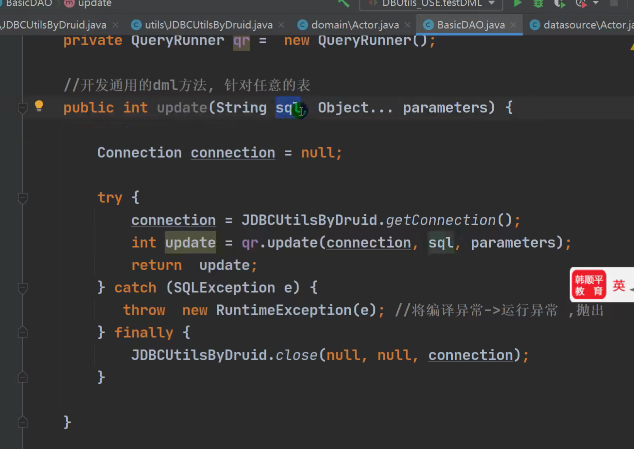
Task: Click the BasicDAO breadcrumb item
Action: pos(29,3)
